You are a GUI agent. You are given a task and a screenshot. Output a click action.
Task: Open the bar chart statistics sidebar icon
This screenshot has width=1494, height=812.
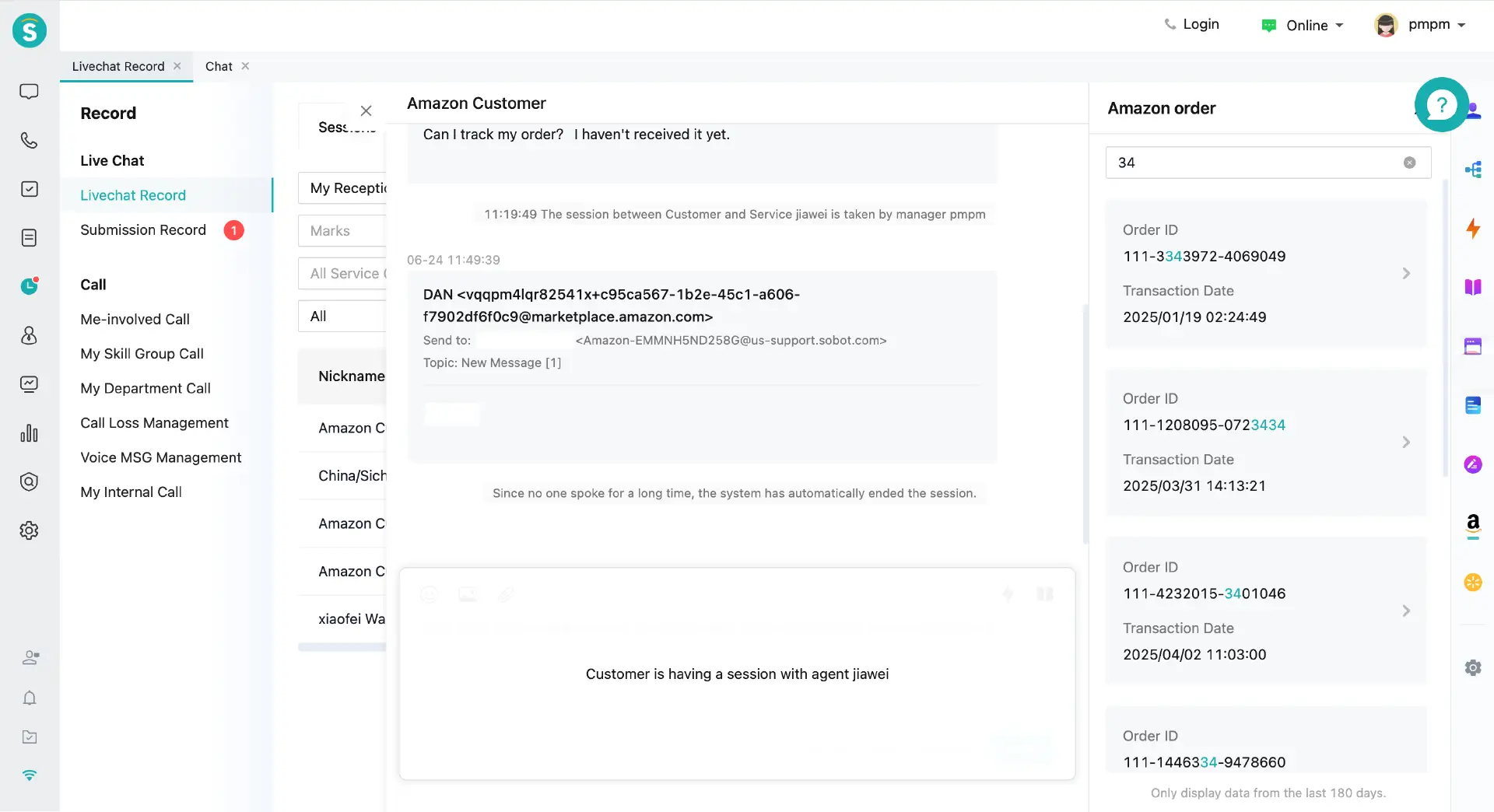(x=30, y=433)
